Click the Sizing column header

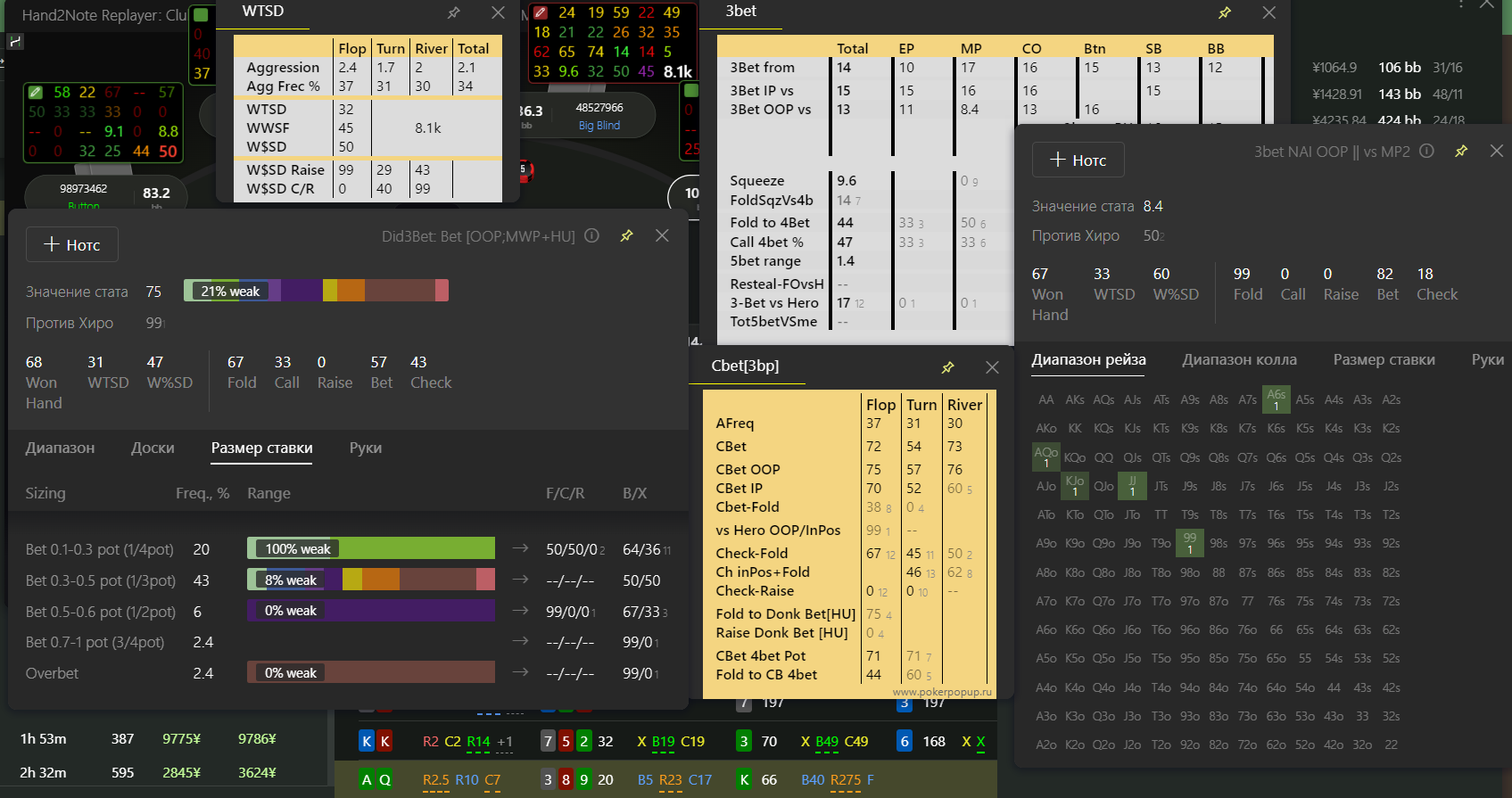click(45, 493)
